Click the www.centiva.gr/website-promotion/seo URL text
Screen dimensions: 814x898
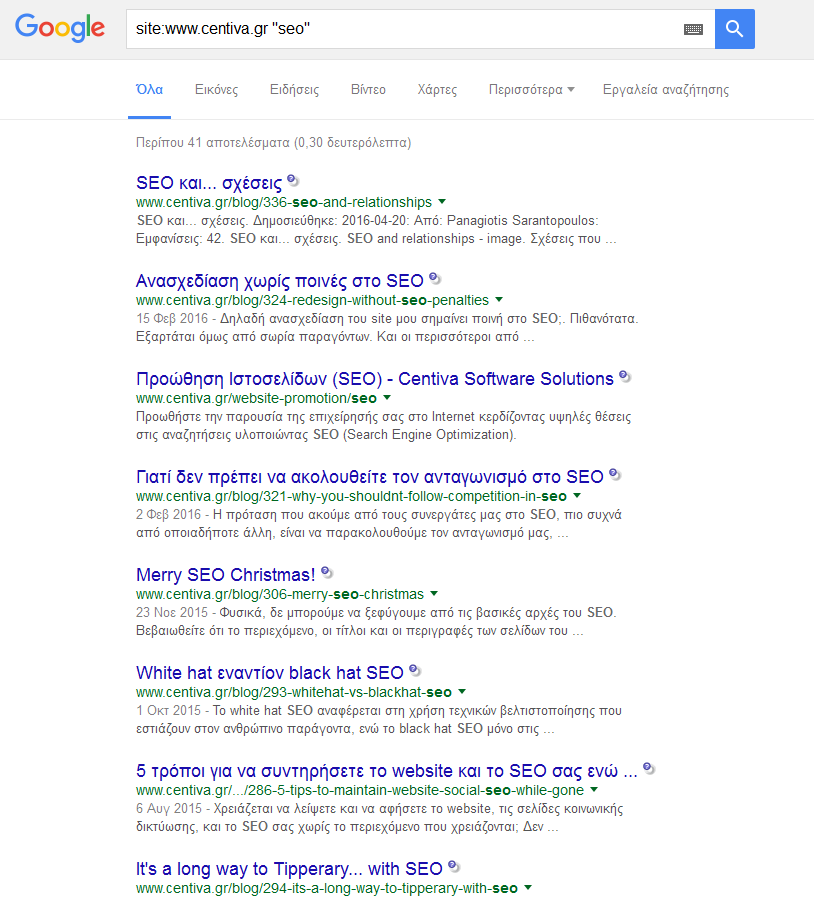[256, 398]
